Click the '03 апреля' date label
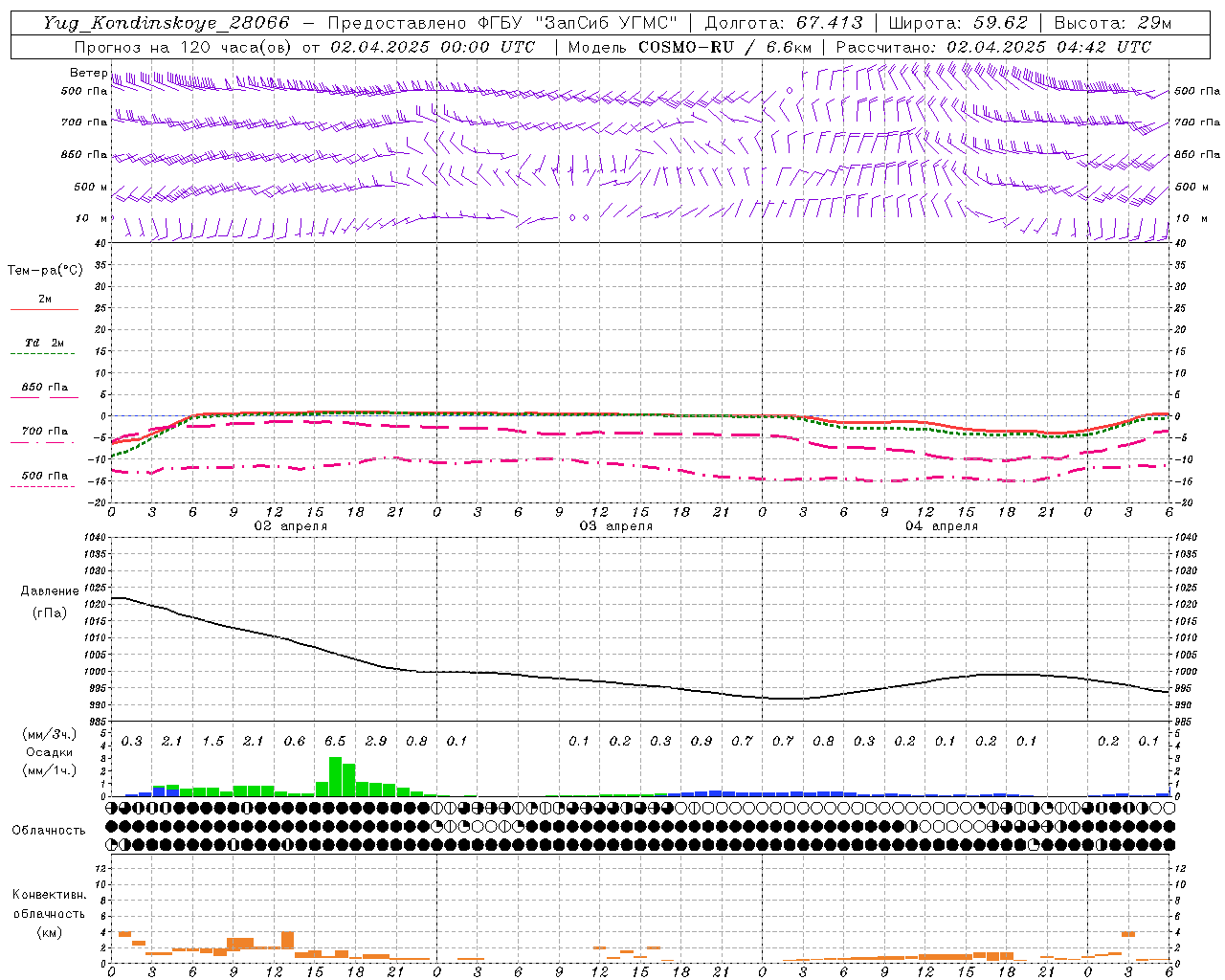The width and height of the screenshot is (1225, 980). coord(615,526)
